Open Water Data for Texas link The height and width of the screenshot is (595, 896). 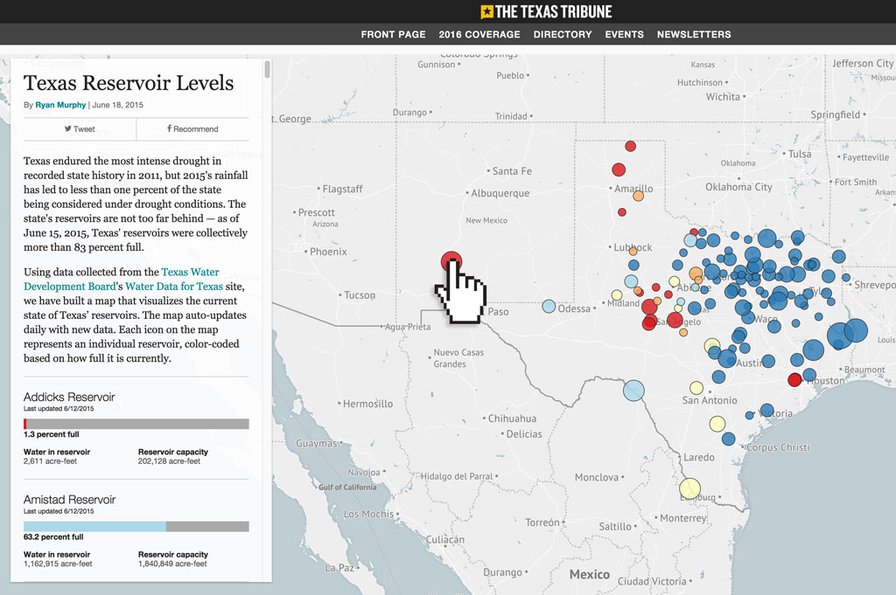click(174, 286)
